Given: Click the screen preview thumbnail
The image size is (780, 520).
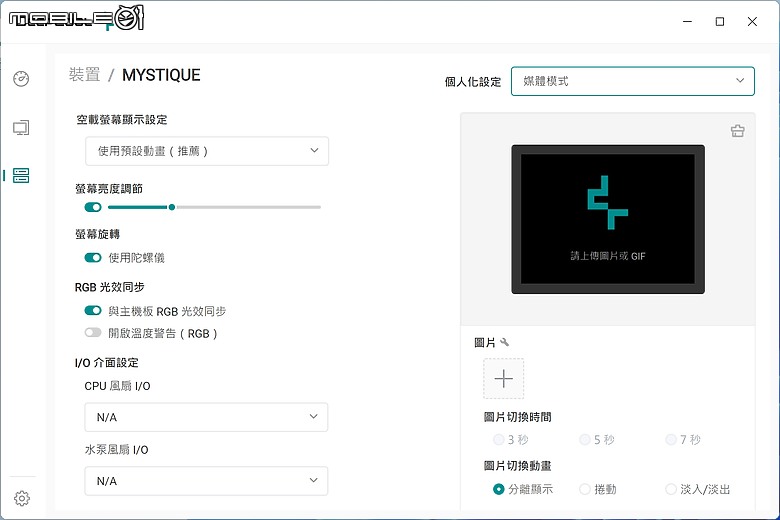Looking at the screenshot, I should coord(608,219).
